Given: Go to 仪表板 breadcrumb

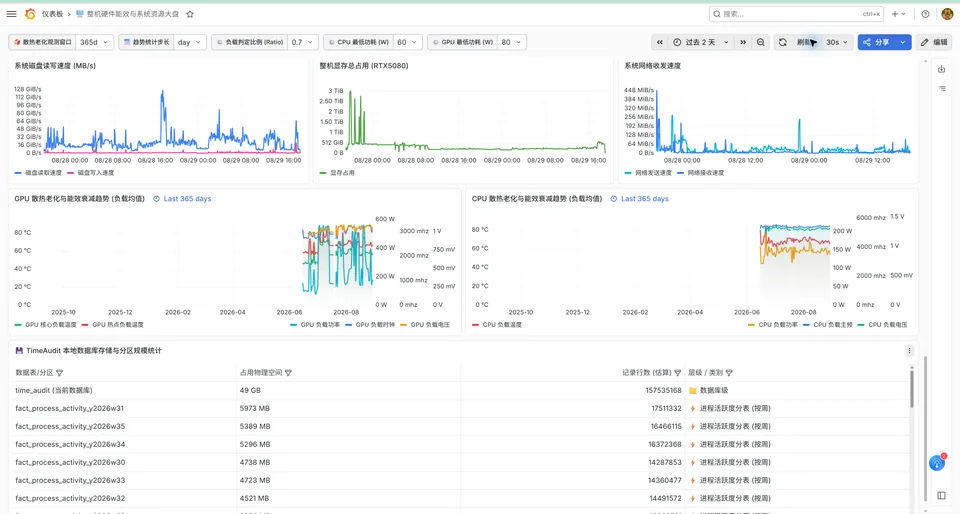Looking at the screenshot, I should point(52,14).
